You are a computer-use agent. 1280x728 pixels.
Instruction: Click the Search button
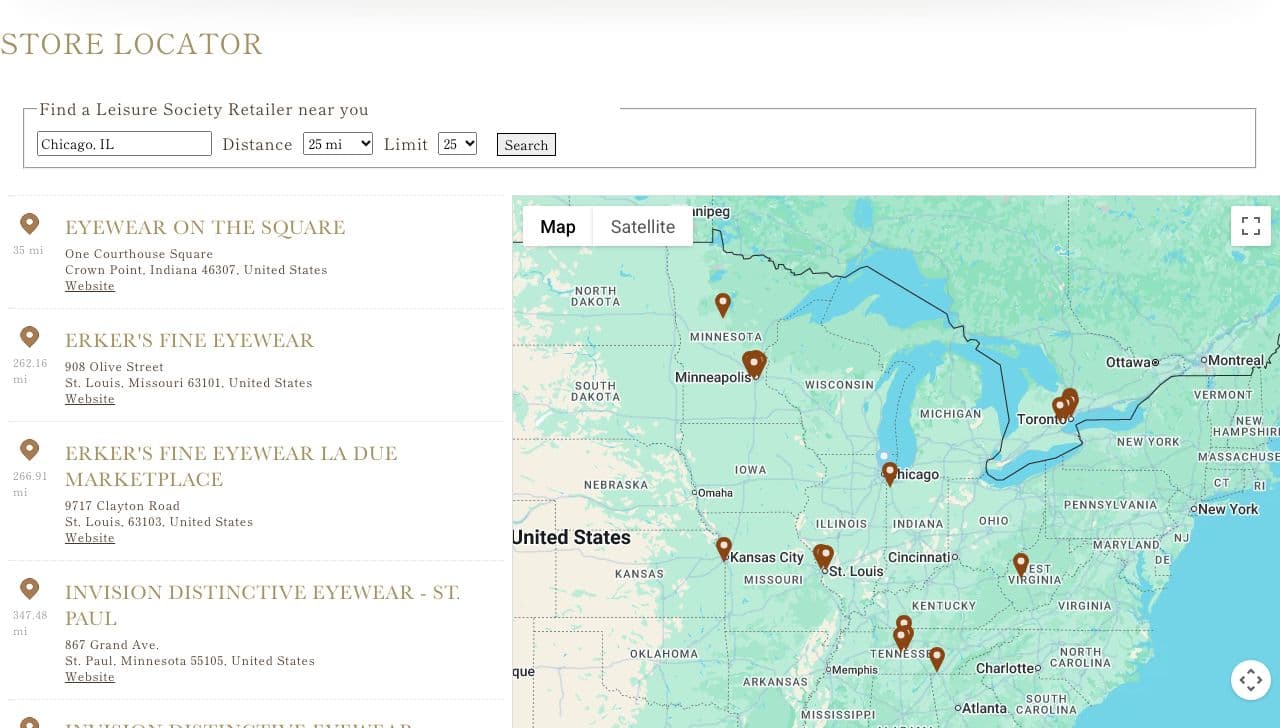coord(526,145)
